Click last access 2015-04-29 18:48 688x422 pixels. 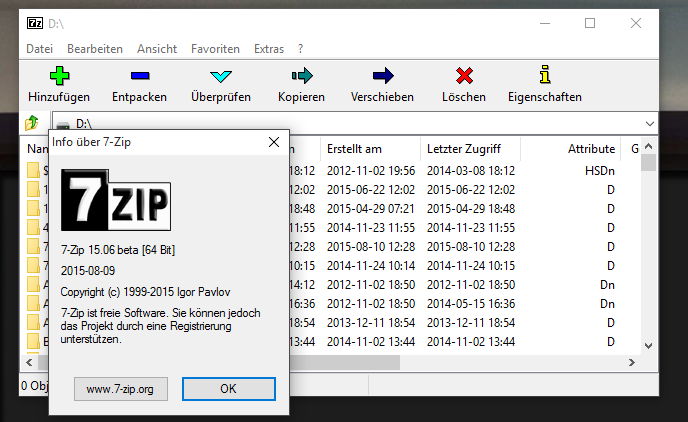(x=471, y=209)
